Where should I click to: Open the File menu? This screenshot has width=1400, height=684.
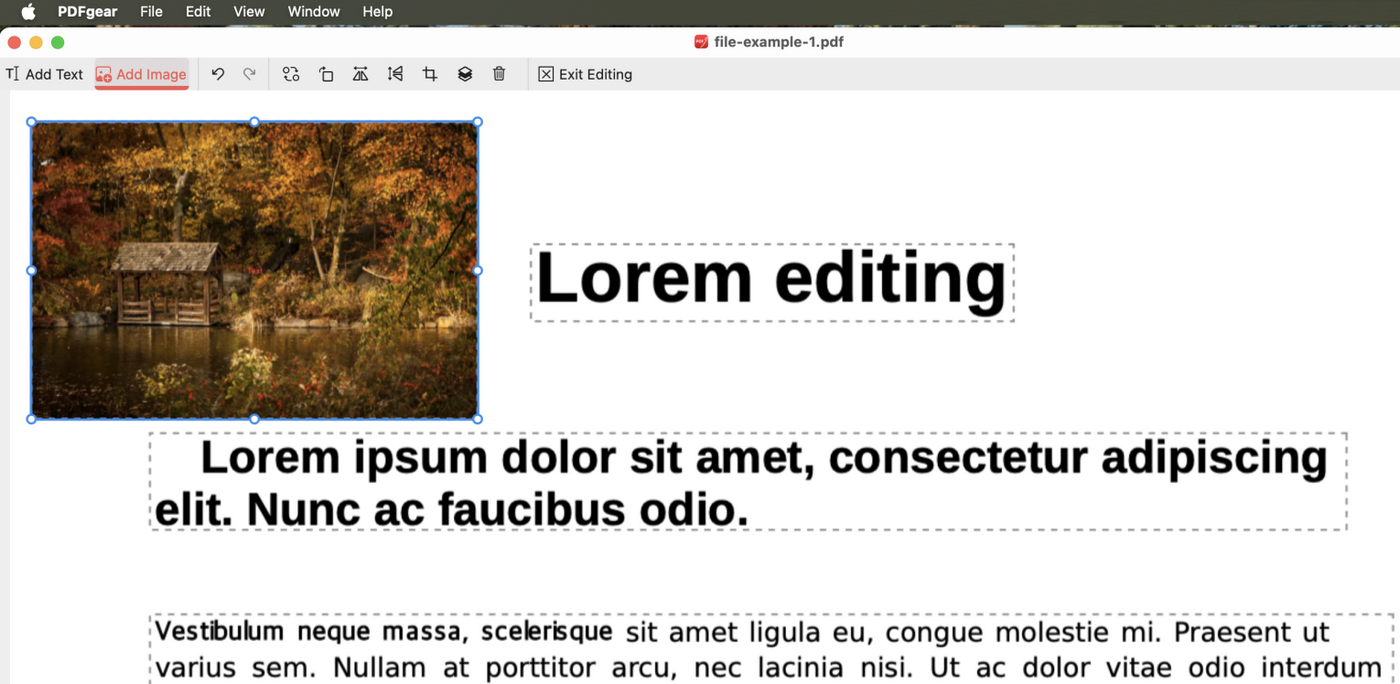point(151,12)
